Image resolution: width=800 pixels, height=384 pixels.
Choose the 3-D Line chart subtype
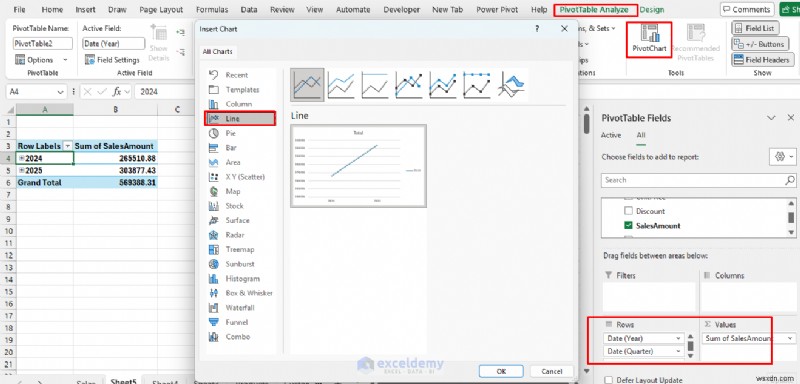[x=512, y=85]
